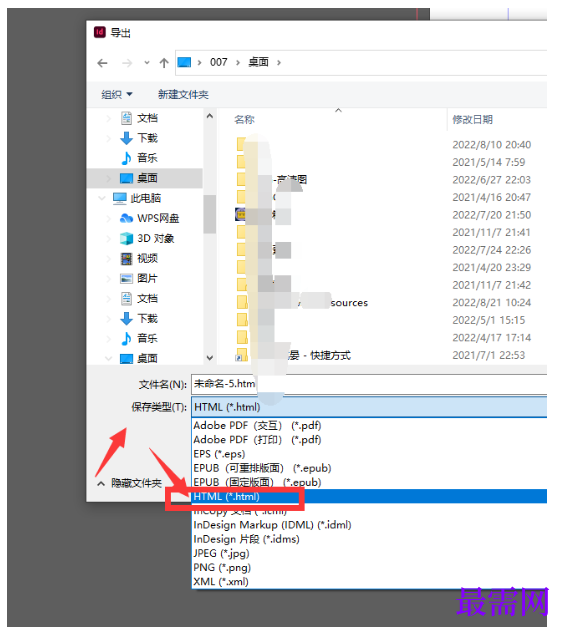
Task: Click the InDesign logo in title bar
Action: 99,32
